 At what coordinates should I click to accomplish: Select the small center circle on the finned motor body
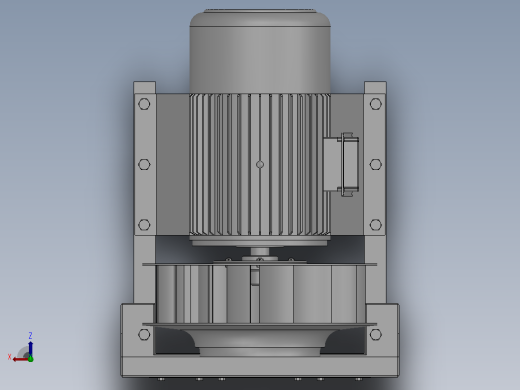(x=260, y=164)
